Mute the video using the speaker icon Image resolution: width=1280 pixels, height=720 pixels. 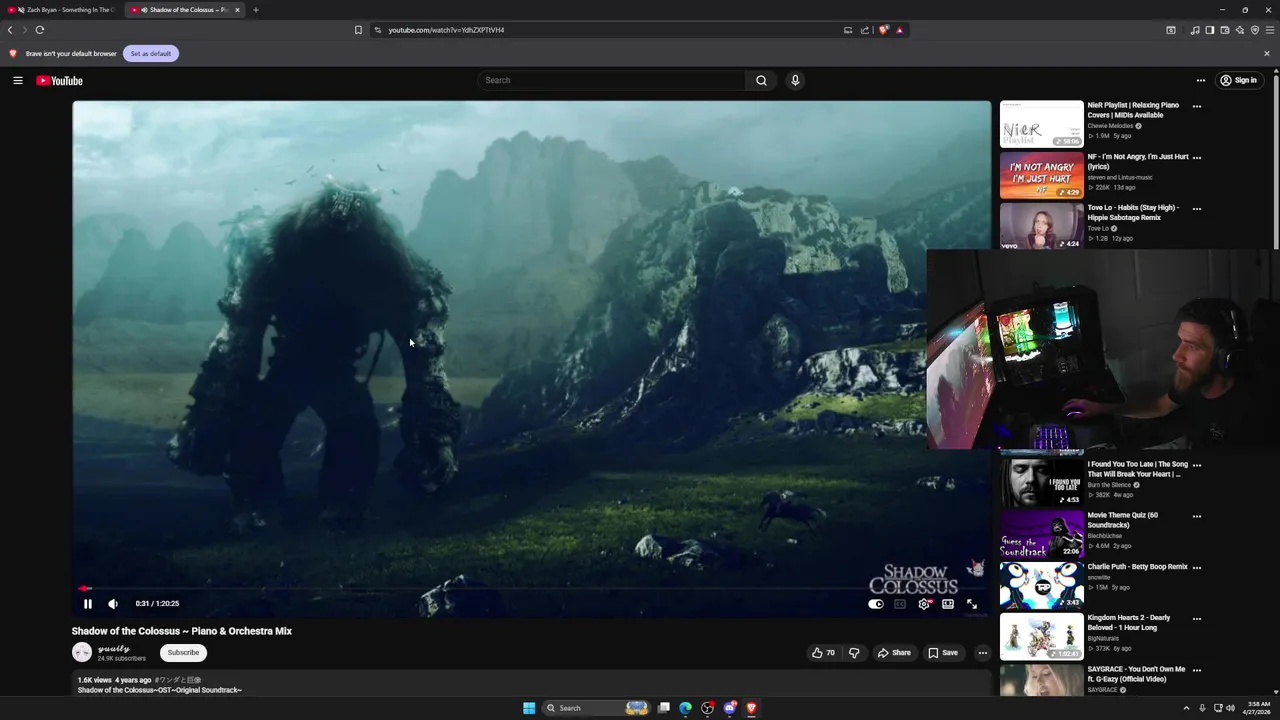[113, 604]
